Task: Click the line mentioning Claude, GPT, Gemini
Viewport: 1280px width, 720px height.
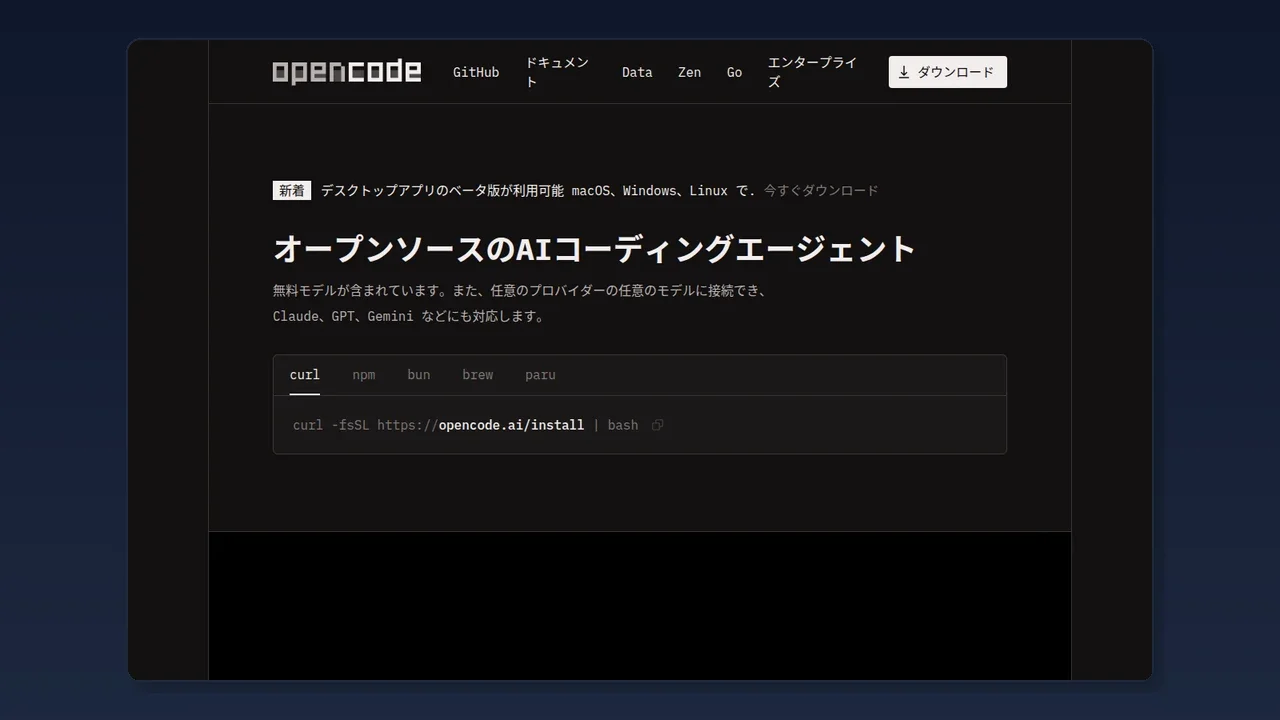Action: point(410,316)
